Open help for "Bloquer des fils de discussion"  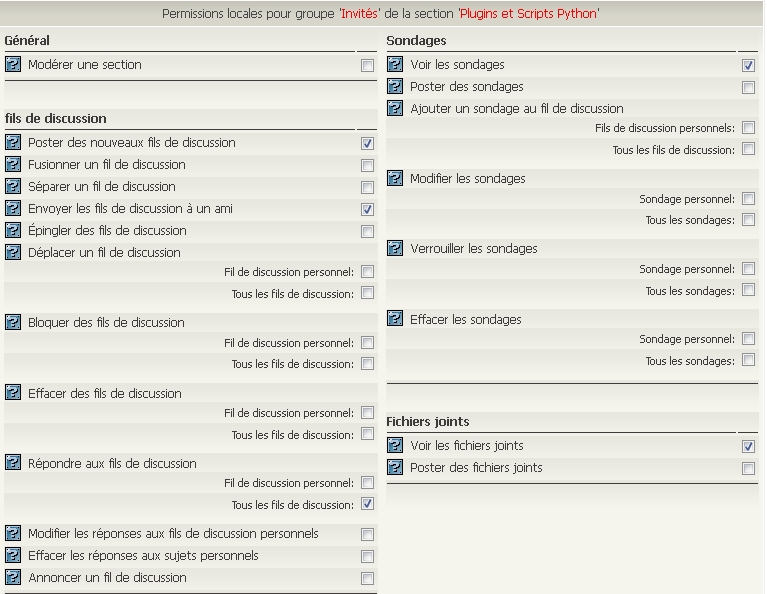(x=13, y=322)
